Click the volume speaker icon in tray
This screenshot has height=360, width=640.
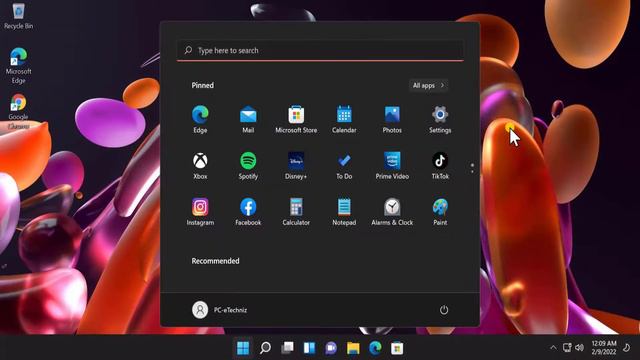point(579,348)
